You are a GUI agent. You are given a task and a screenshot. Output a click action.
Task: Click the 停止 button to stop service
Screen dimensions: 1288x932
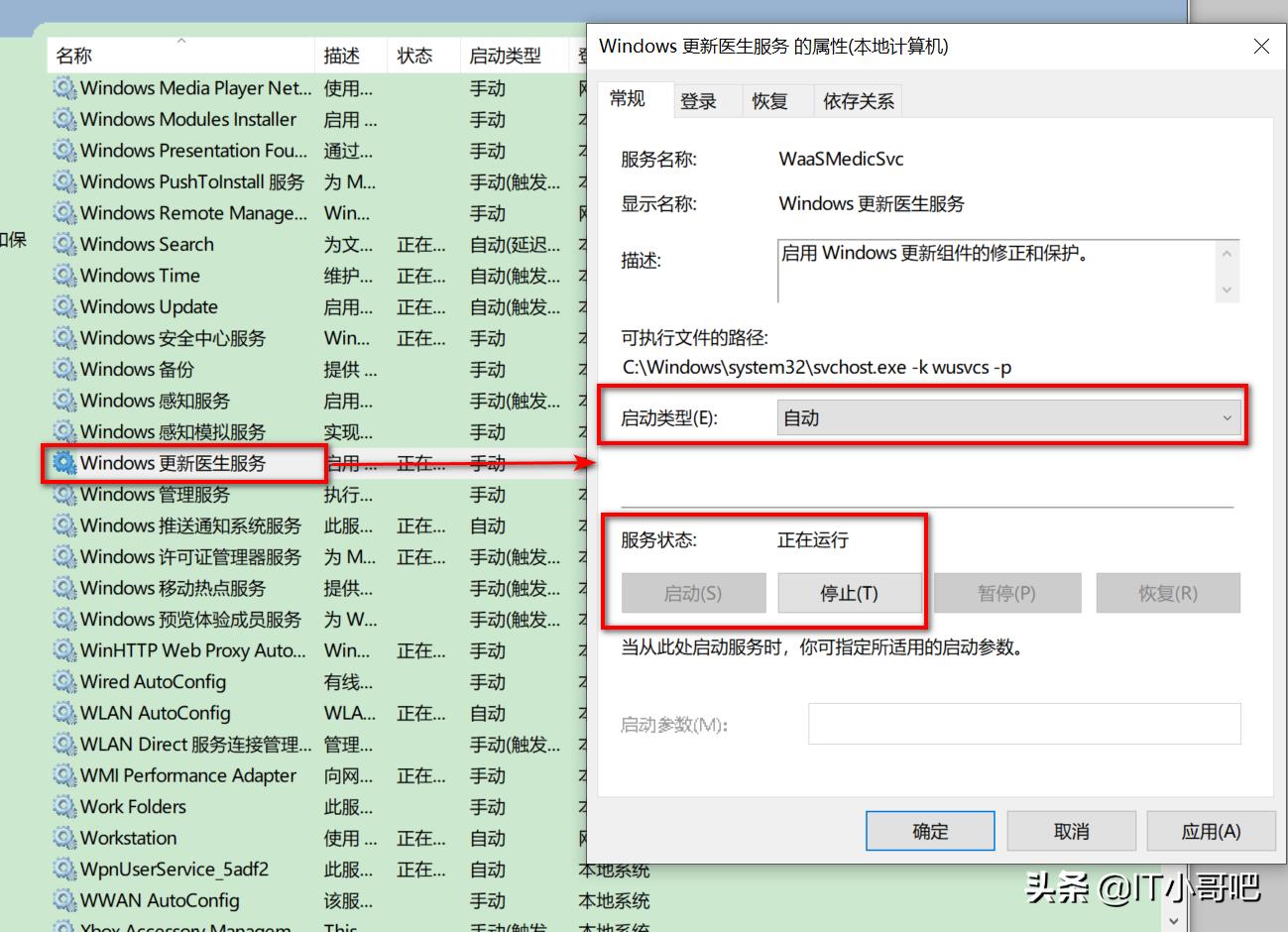tap(851, 592)
